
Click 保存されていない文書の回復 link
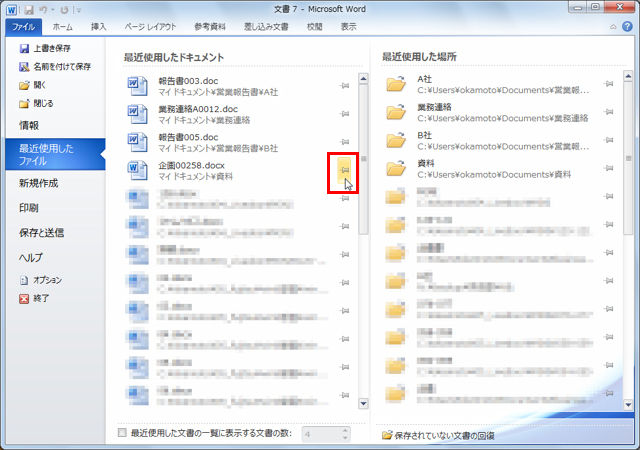(x=438, y=436)
